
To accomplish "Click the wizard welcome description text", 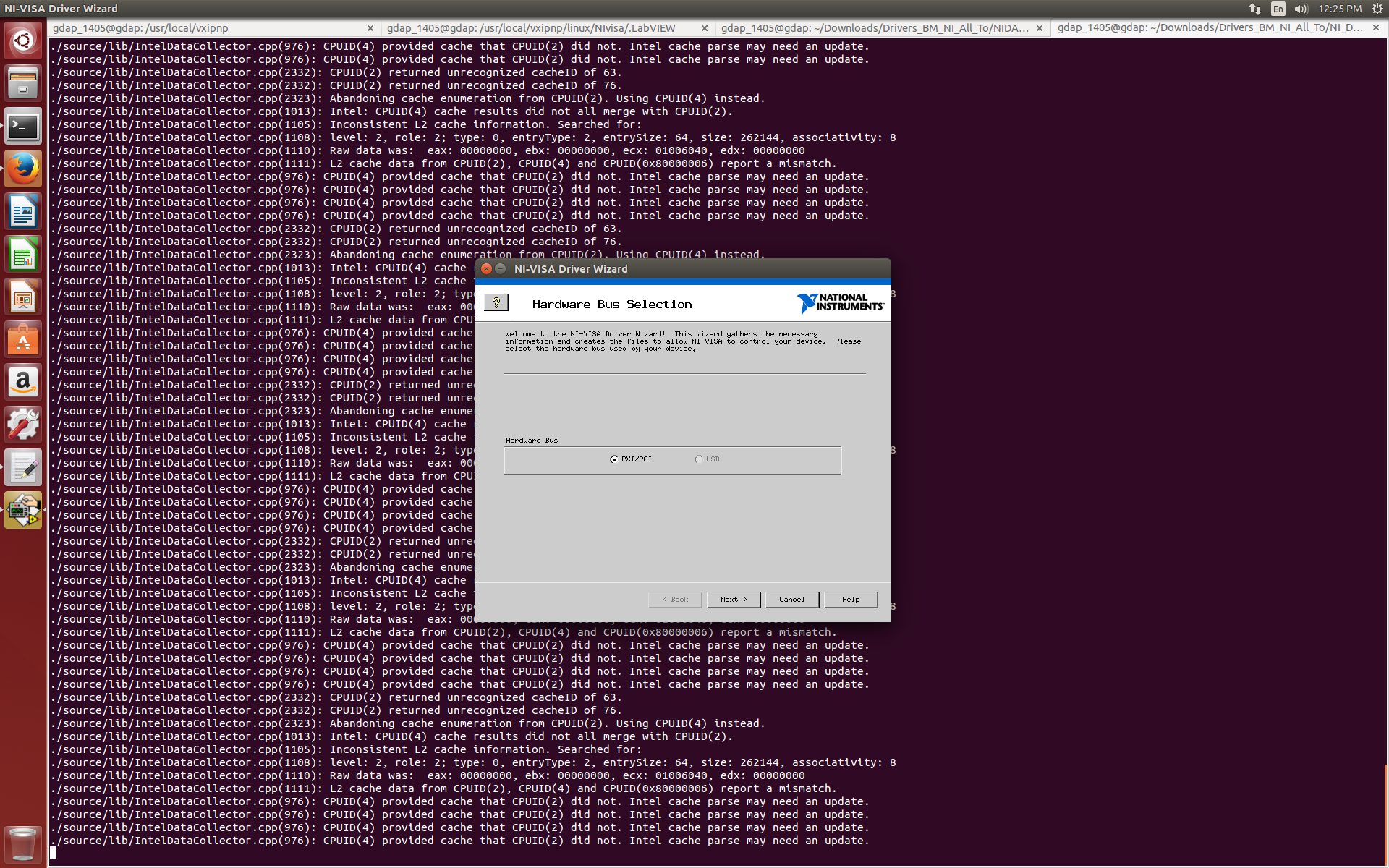I will point(683,341).
